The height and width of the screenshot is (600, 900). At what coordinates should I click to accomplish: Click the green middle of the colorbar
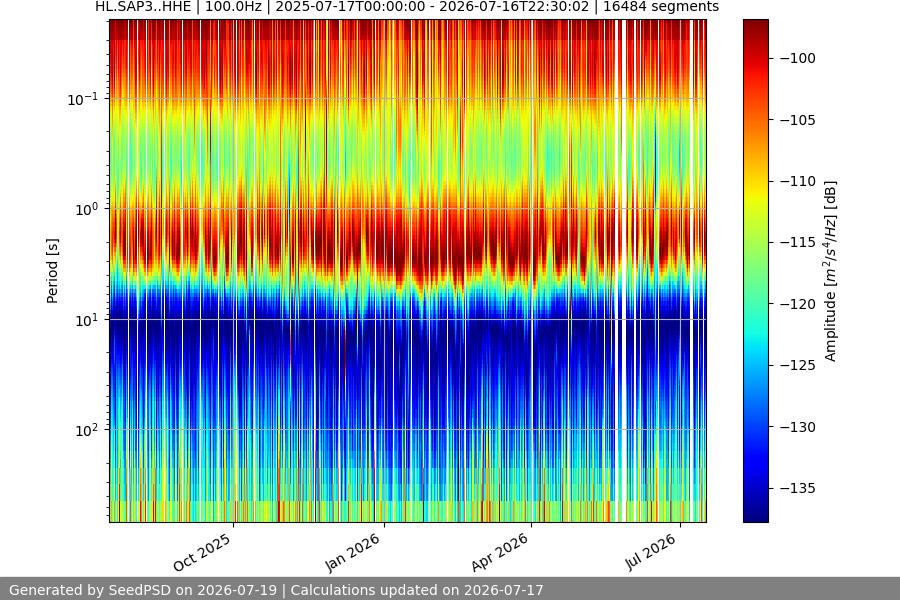pyautogui.click(x=755, y=273)
